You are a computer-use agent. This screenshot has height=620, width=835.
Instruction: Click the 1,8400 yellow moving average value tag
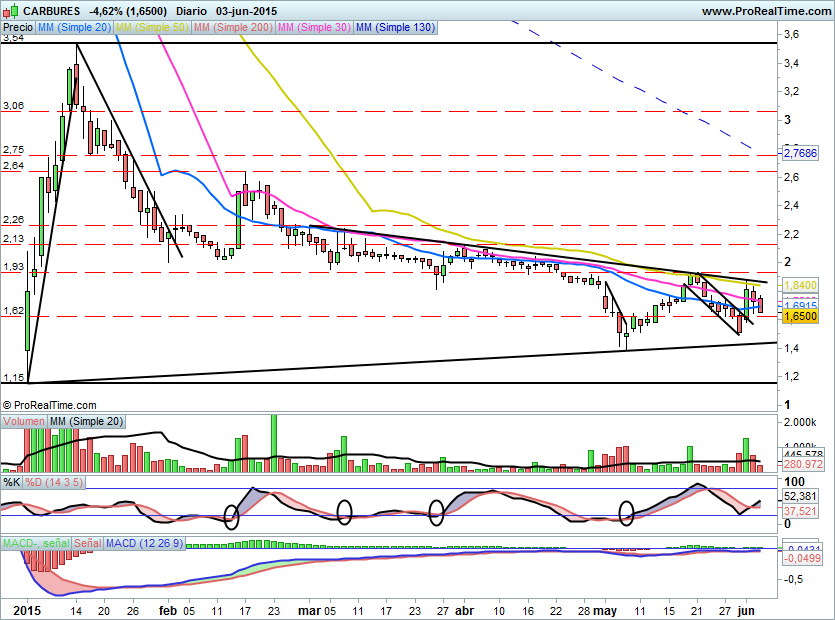tap(800, 285)
